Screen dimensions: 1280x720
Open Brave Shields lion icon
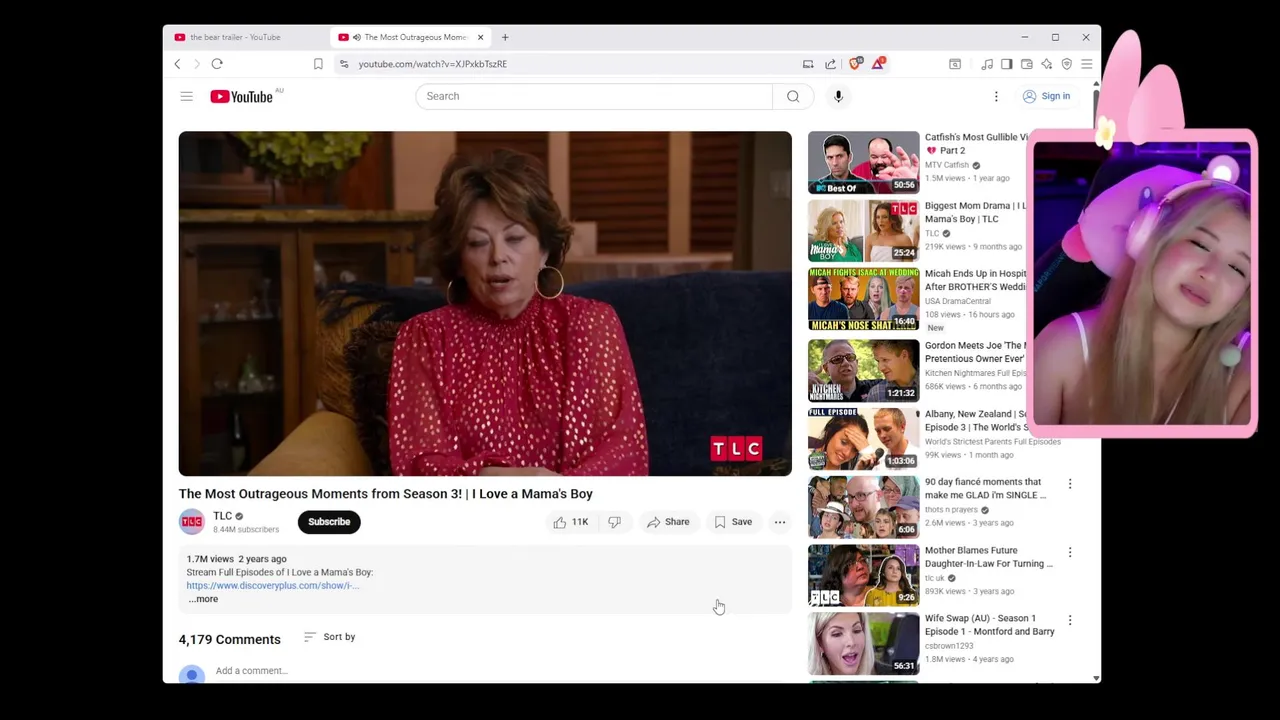[x=855, y=64]
